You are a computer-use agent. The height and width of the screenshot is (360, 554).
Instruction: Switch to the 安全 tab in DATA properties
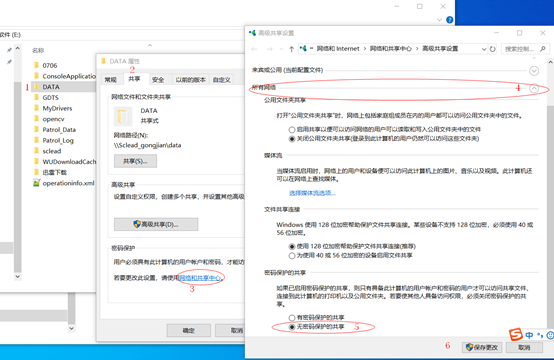[x=158, y=80]
